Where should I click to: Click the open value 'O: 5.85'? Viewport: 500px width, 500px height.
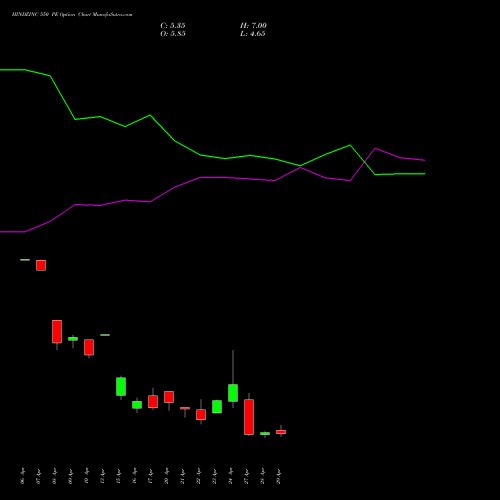point(173,34)
